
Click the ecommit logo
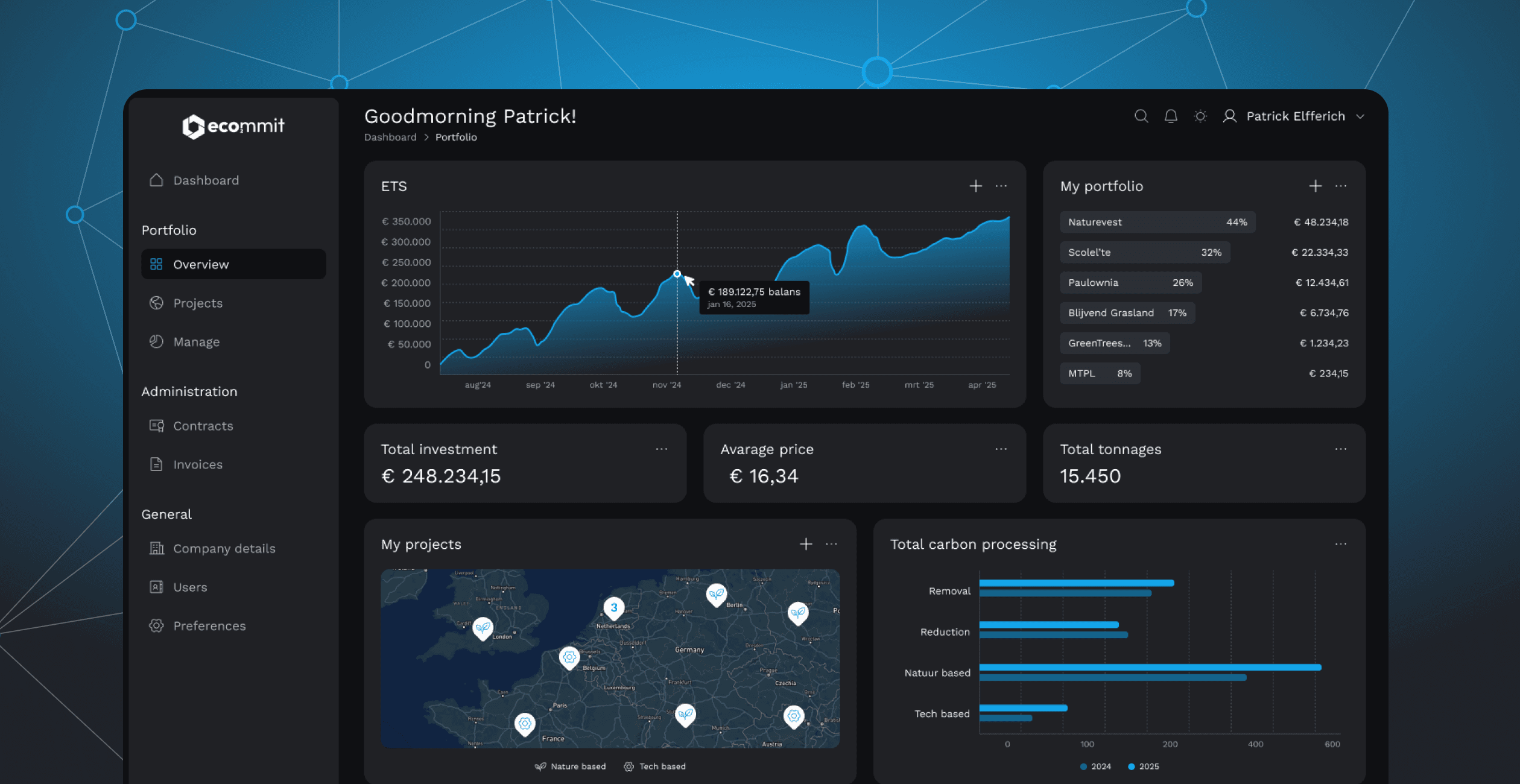point(233,126)
